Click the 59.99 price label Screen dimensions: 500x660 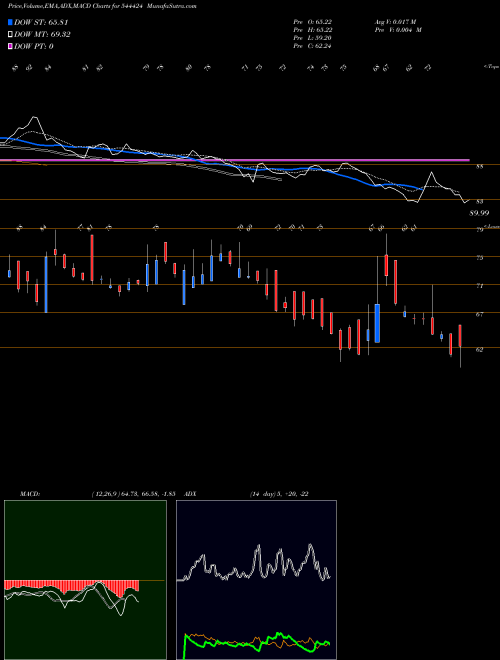(479, 213)
